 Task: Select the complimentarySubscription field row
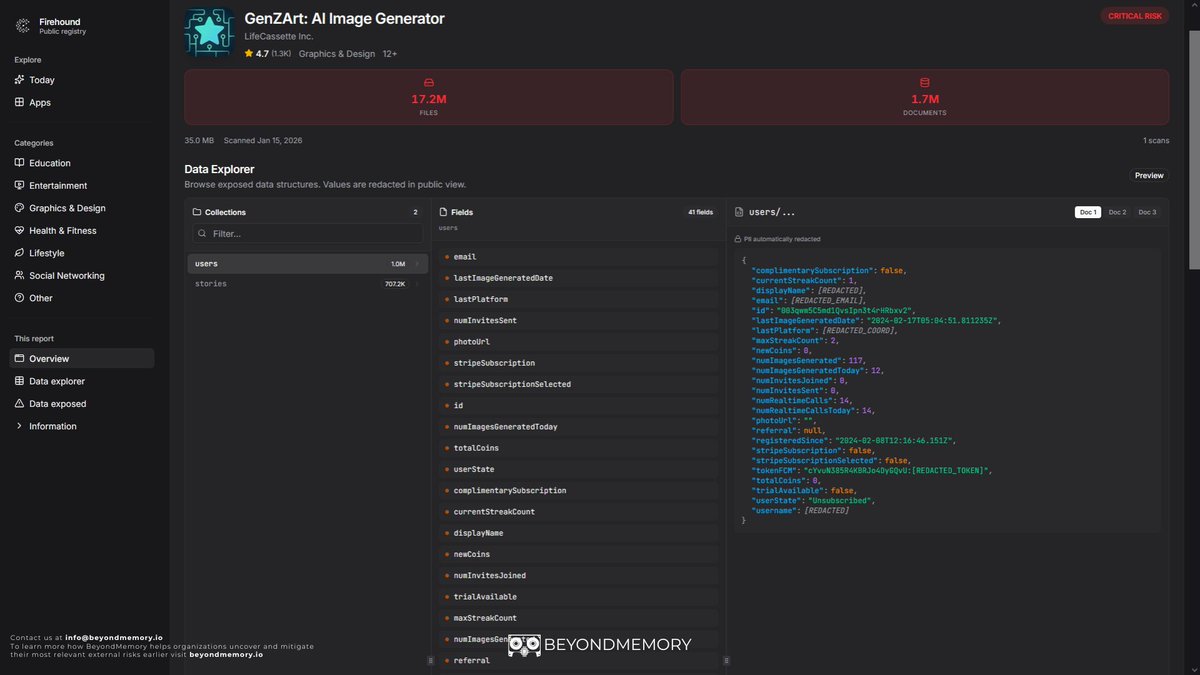[x=578, y=491]
